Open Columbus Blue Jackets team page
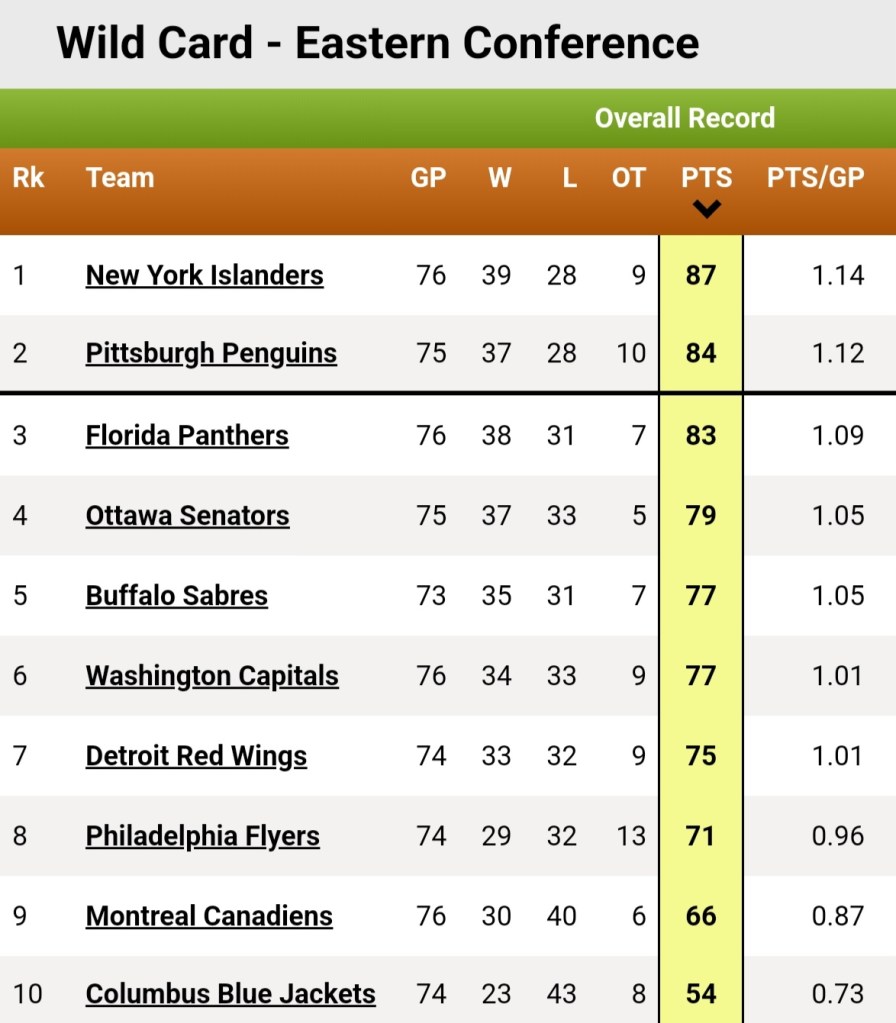Screen dimensions: 896x1023 231,994
